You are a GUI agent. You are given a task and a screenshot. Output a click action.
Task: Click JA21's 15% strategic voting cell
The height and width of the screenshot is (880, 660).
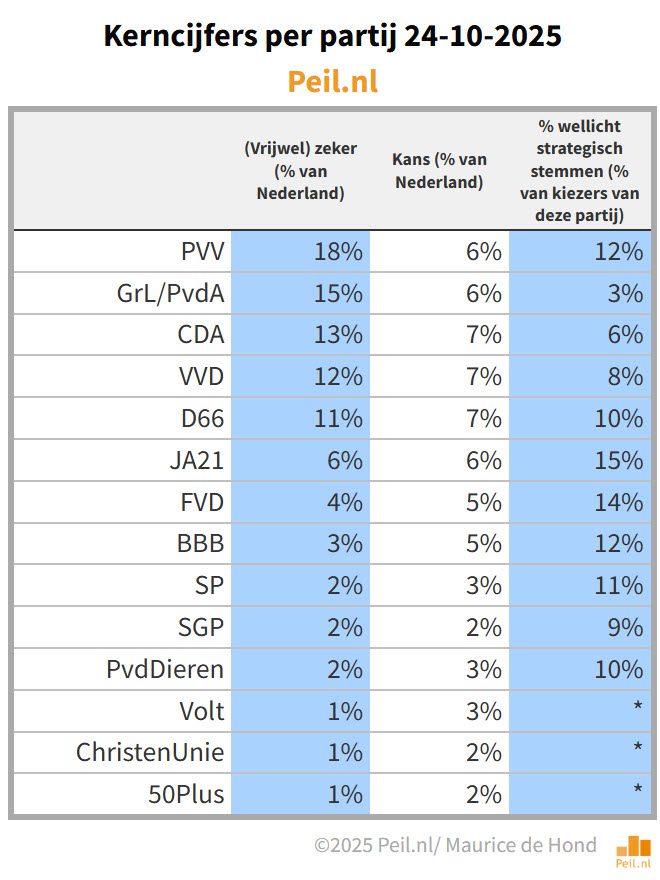point(617,460)
